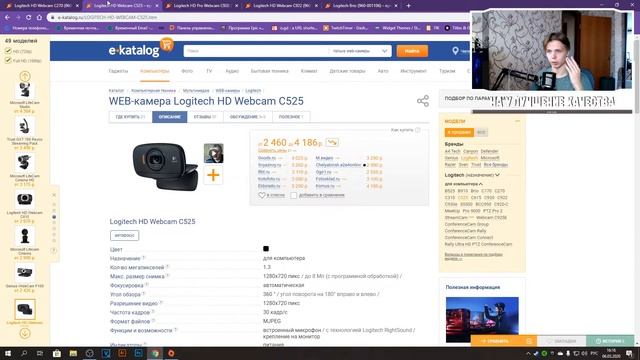The height and width of the screenshot is (360, 640).
Task: Open the Windows Start menu
Action: (x=8, y=353)
